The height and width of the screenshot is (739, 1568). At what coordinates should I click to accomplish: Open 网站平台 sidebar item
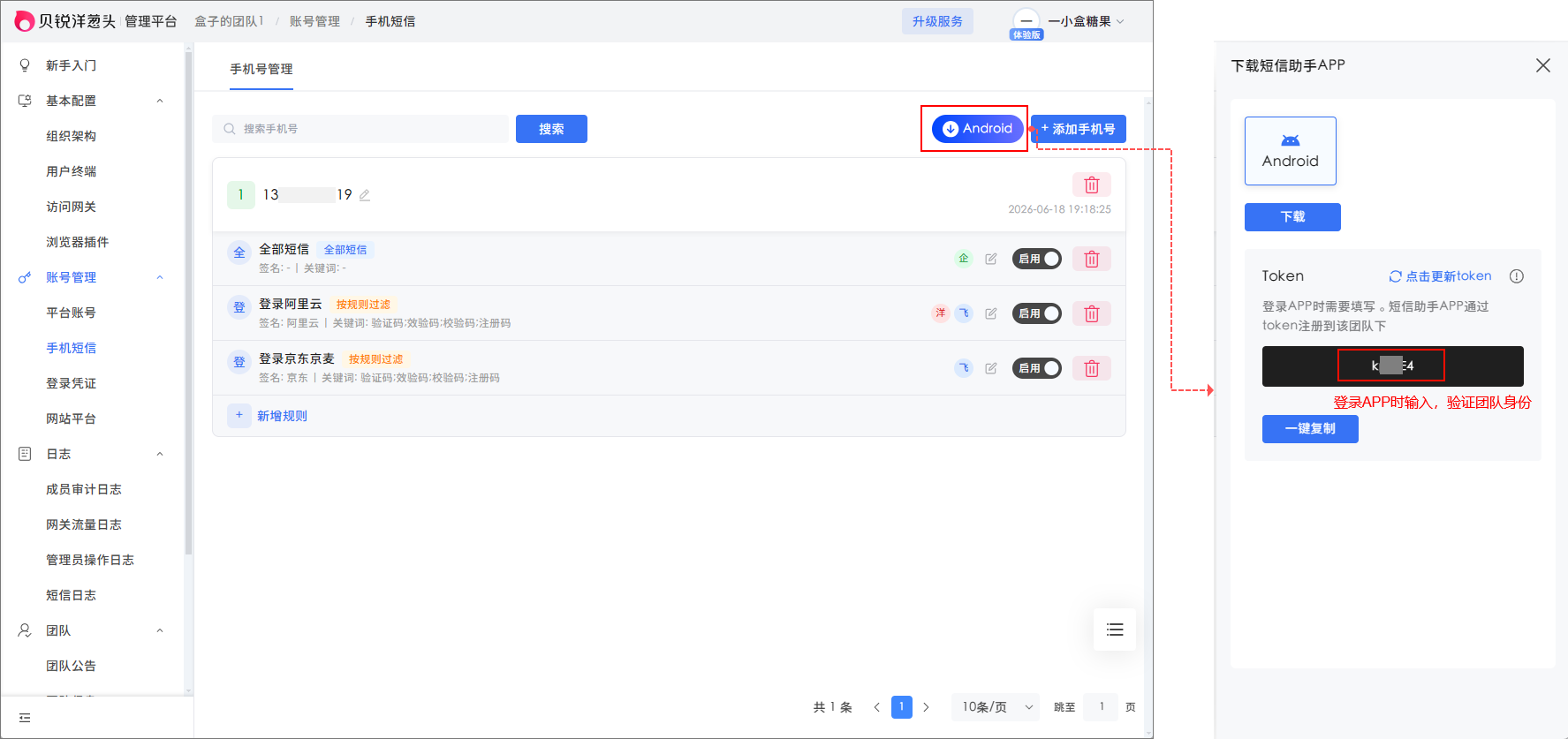(71, 419)
